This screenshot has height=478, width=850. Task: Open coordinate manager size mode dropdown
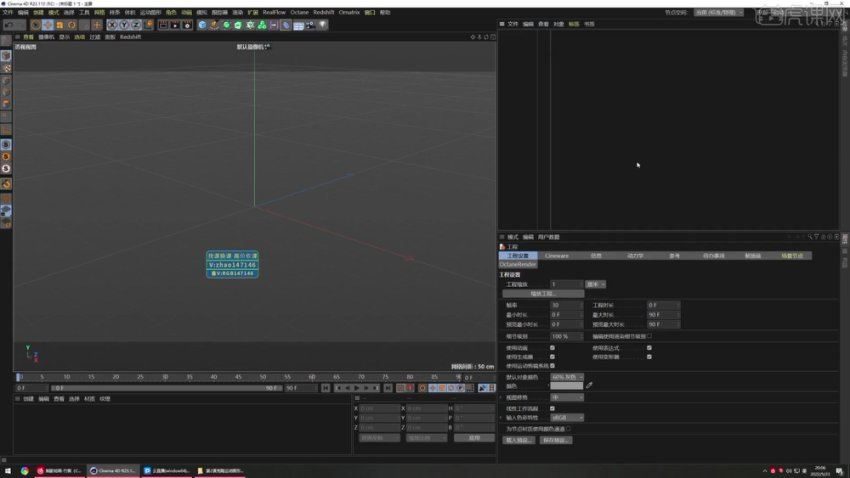point(427,438)
